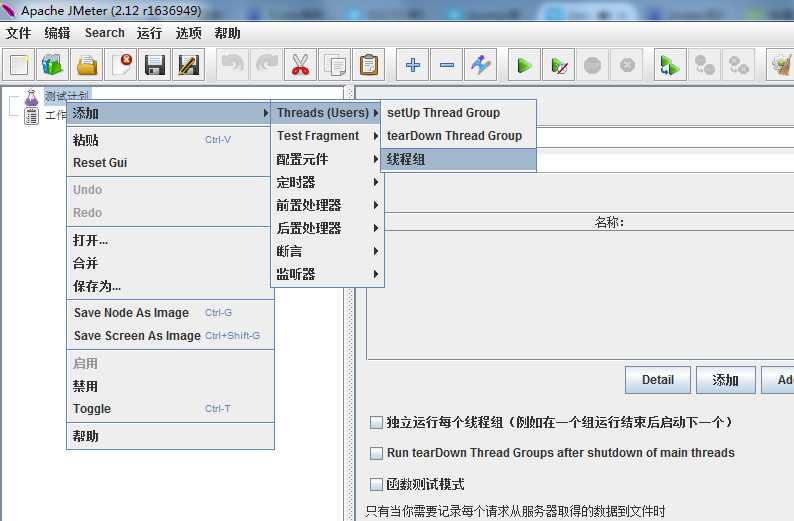
Task: Click the Paste clipboard icon
Action: point(369,65)
